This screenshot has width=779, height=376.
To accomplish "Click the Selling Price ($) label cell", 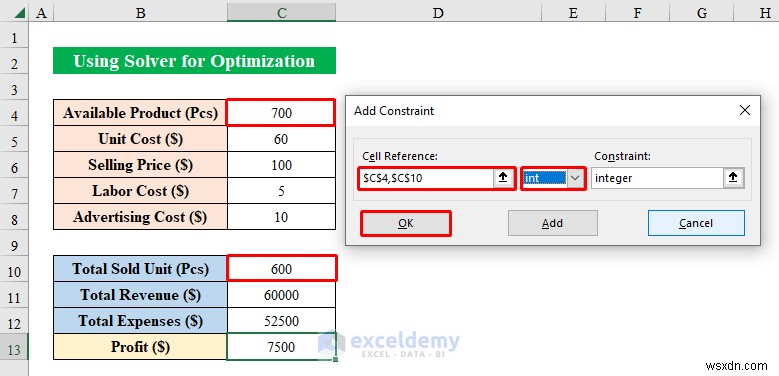I will point(141,164).
